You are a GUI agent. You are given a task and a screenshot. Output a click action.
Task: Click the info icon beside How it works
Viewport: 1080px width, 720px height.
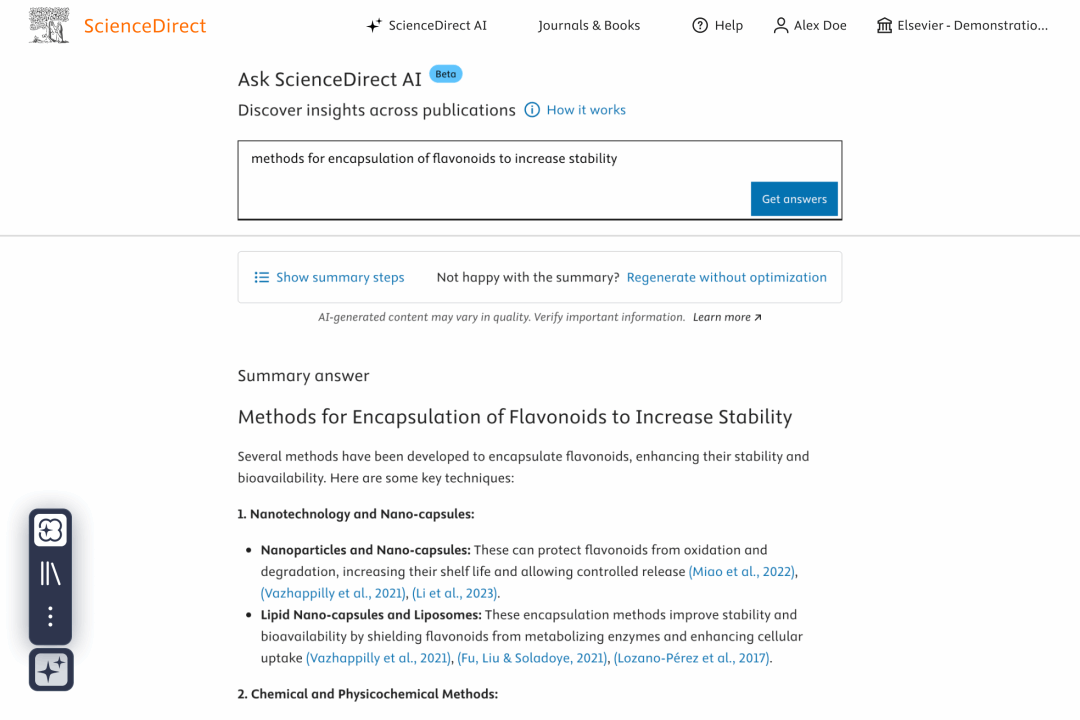[x=533, y=110]
